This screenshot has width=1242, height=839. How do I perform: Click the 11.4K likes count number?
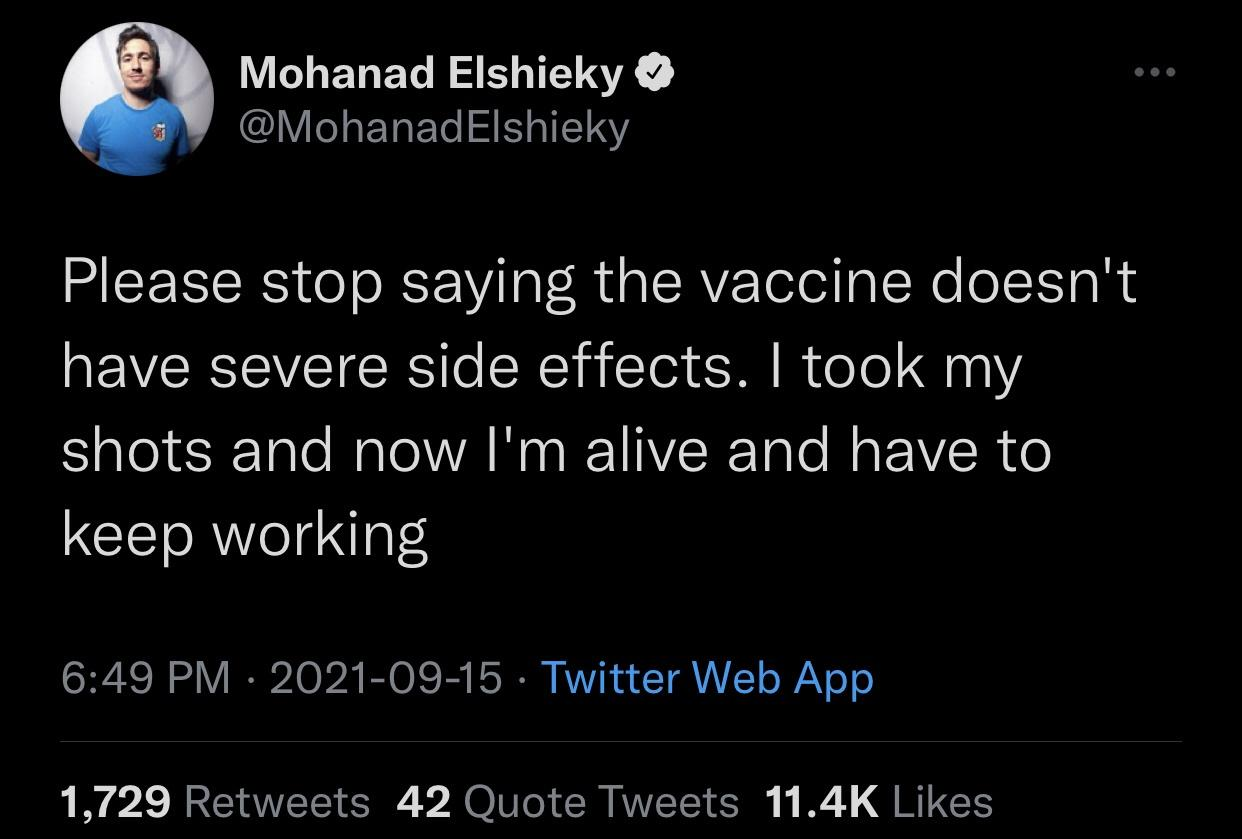tap(821, 801)
